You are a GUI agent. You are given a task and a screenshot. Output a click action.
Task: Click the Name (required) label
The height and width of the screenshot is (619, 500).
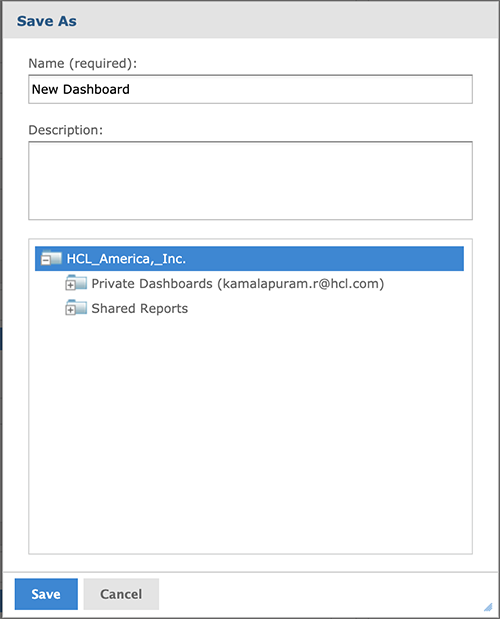coord(82,63)
